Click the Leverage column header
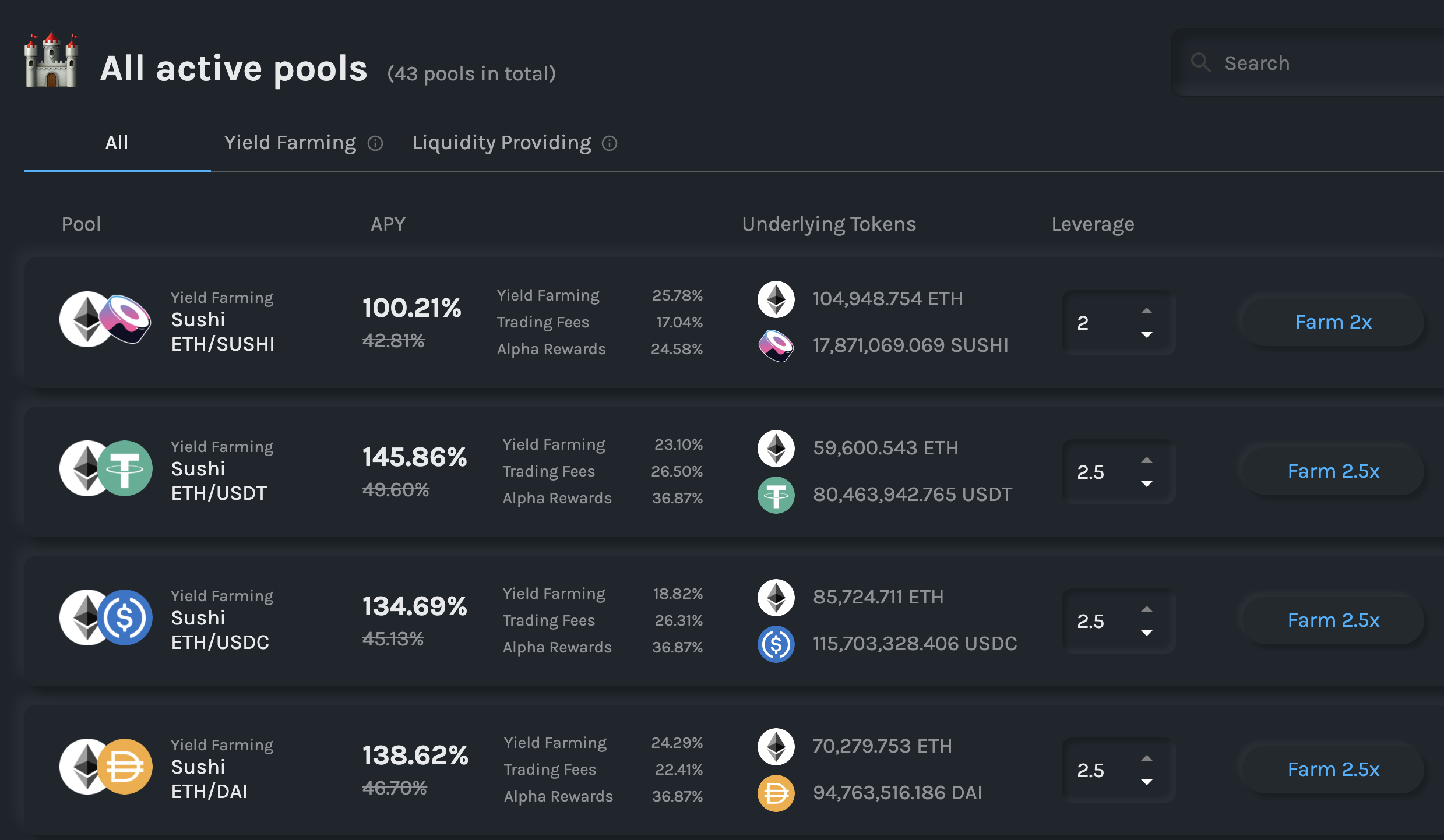This screenshot has height=840, width=1444. tap(1093, 225)
